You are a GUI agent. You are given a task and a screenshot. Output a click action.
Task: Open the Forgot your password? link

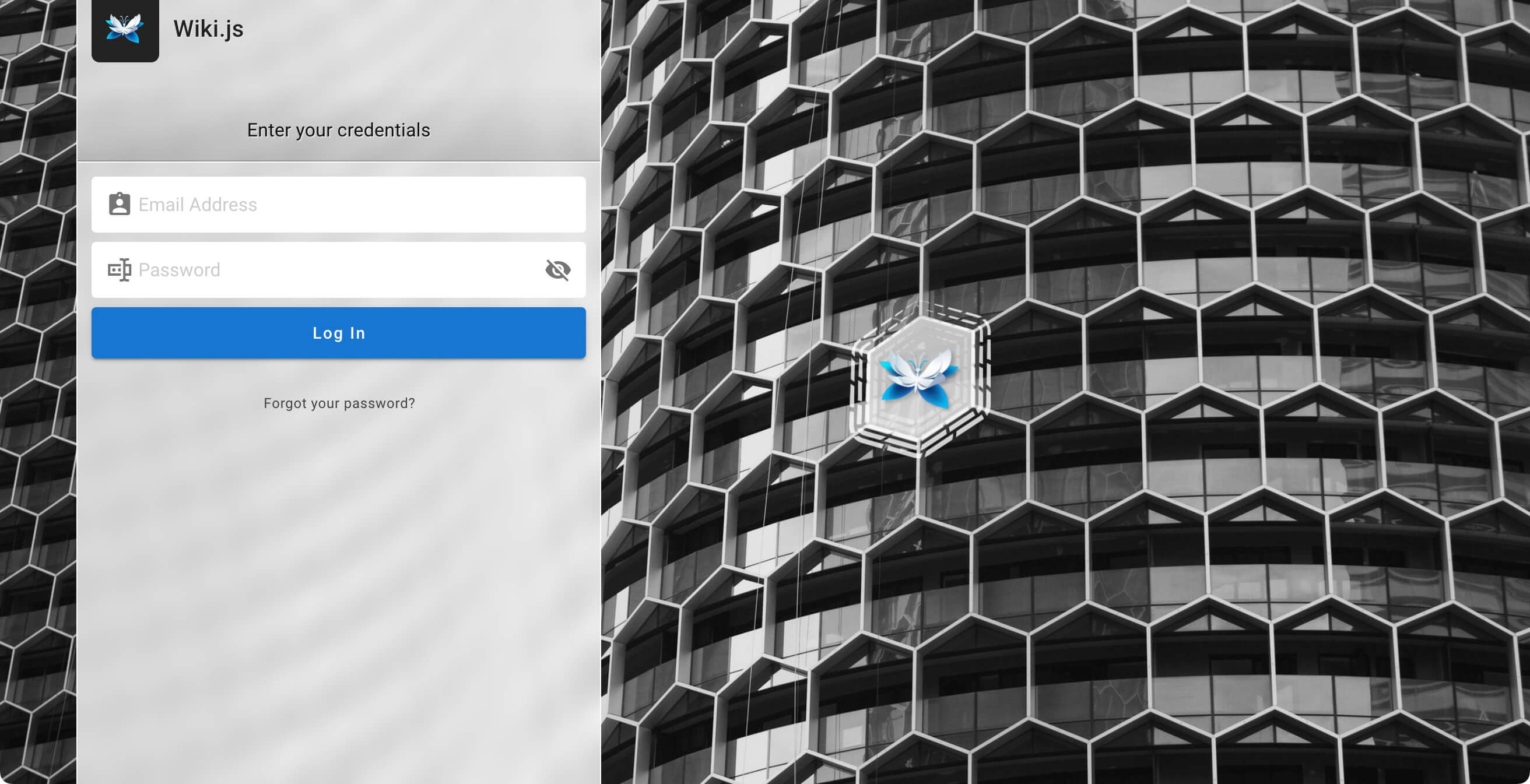[339, 403]
